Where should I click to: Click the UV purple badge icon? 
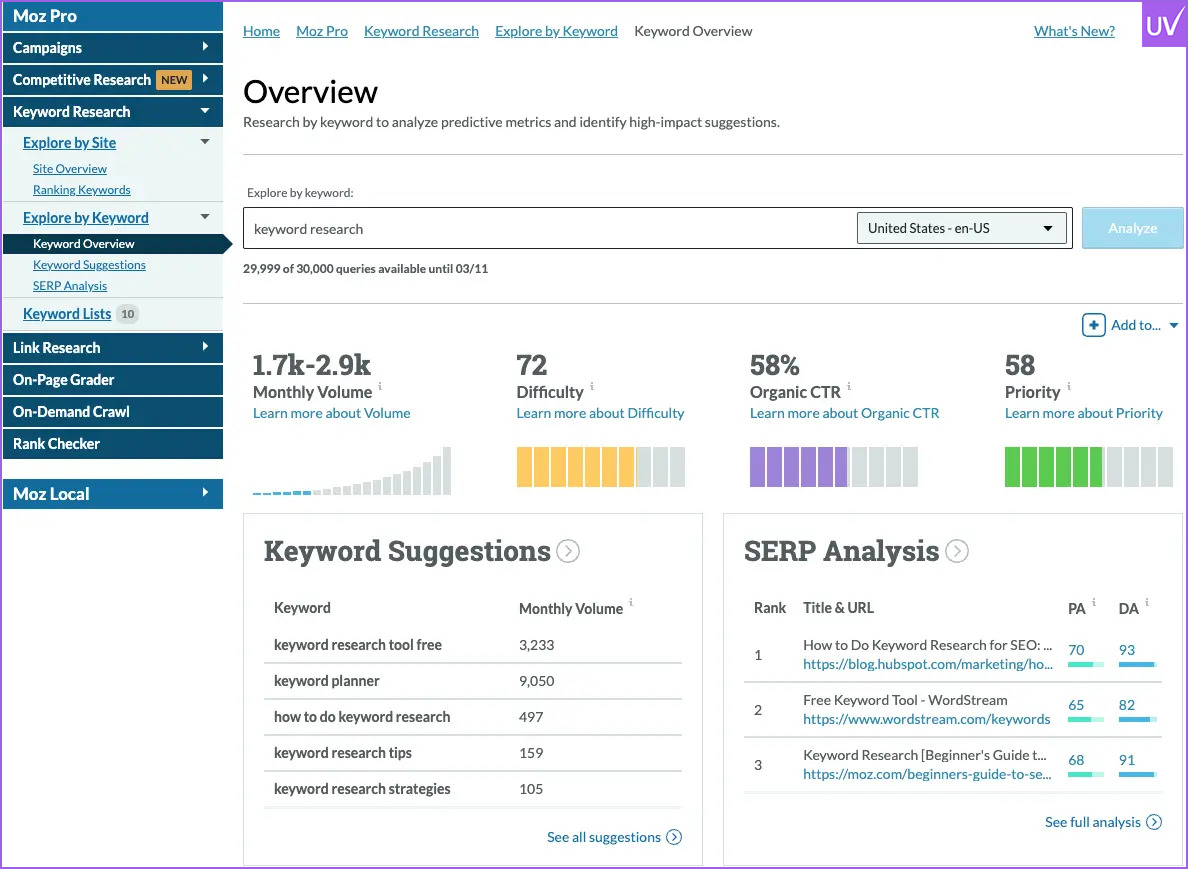tap(1163, 24)
